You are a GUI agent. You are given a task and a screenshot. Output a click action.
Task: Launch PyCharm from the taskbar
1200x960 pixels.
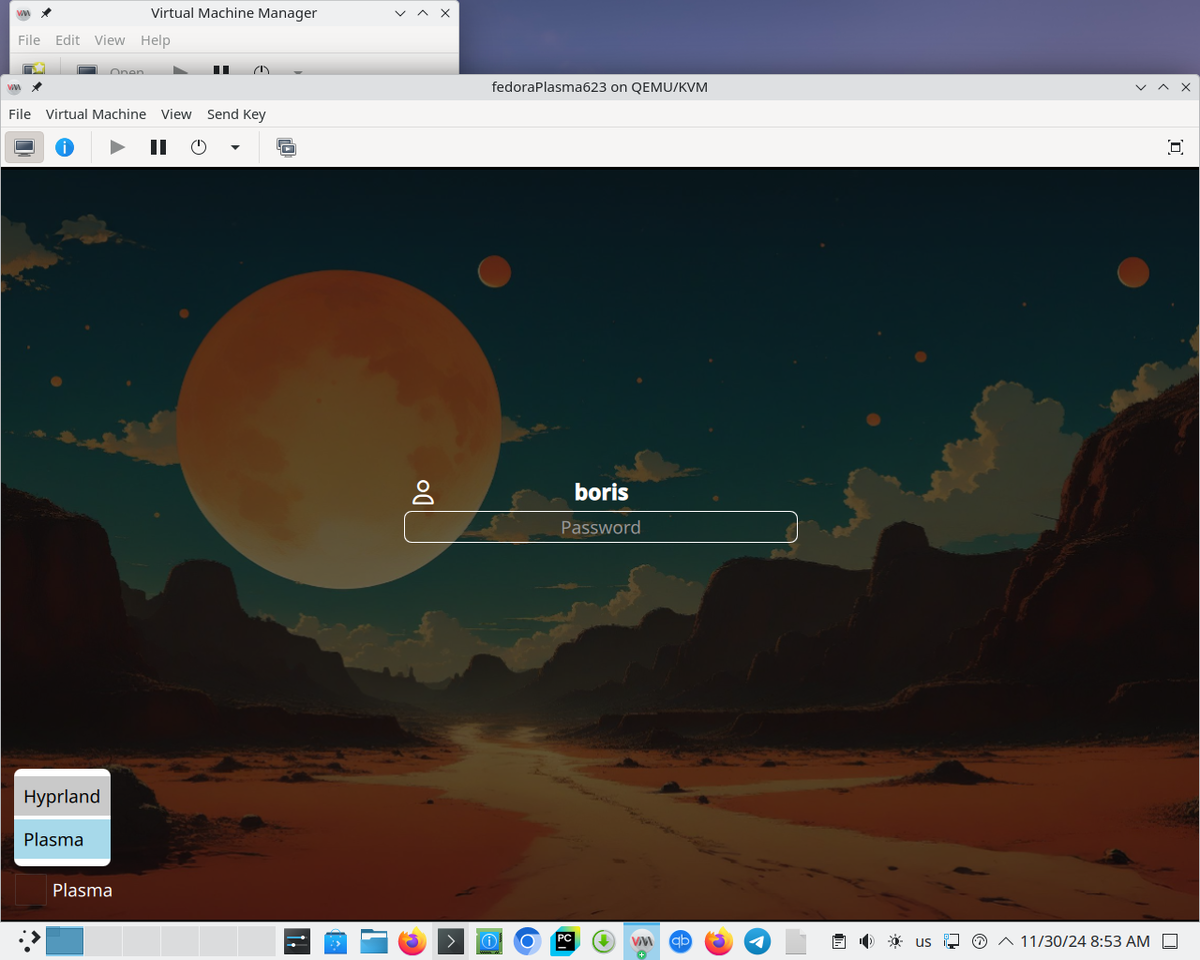(565, 940)
